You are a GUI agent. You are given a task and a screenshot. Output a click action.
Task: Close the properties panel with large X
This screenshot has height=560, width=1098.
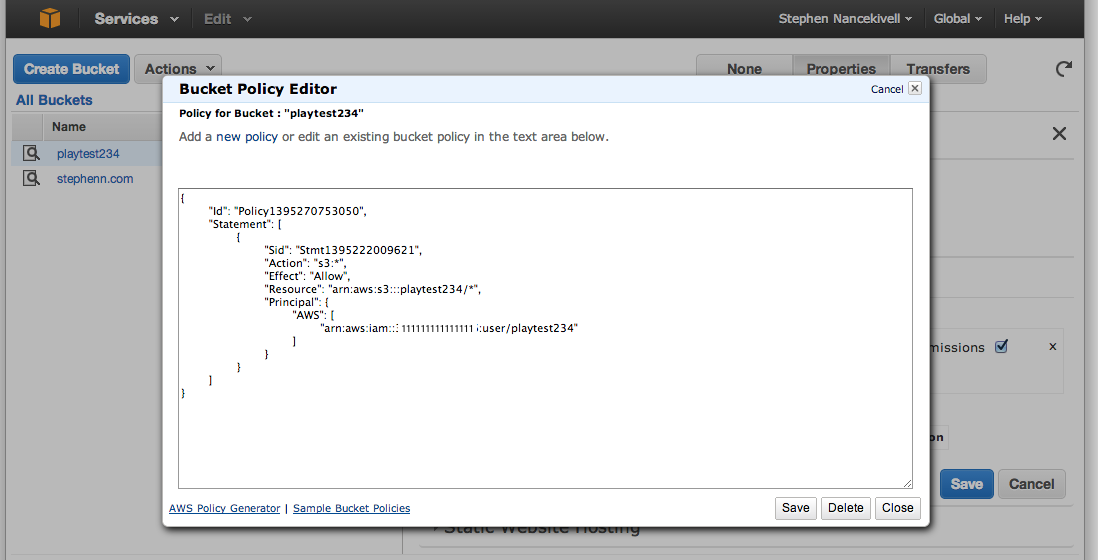1059,134
